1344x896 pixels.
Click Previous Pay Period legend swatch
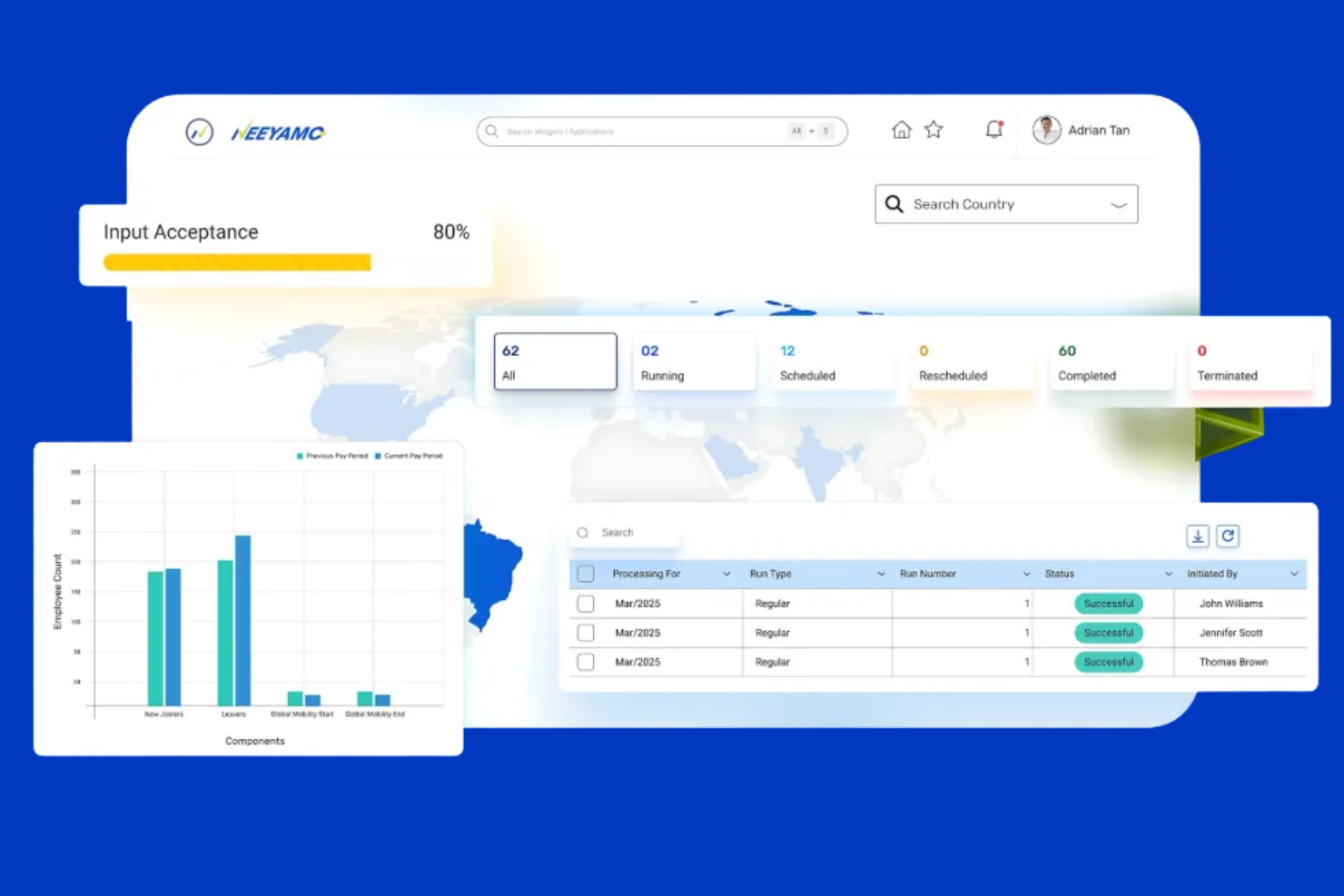(x=300, y=456)
